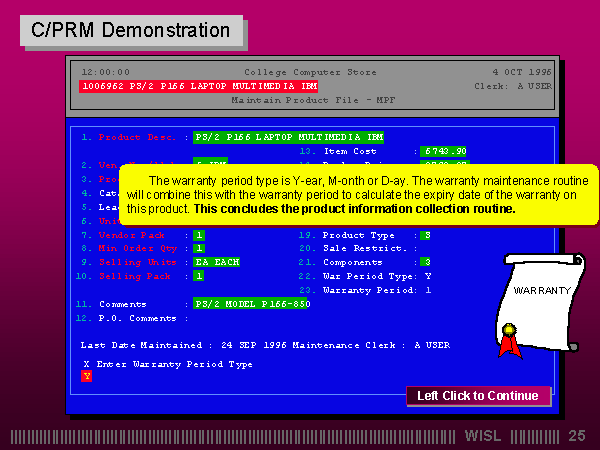Select the Selling Pack value field

coord(199,276)
